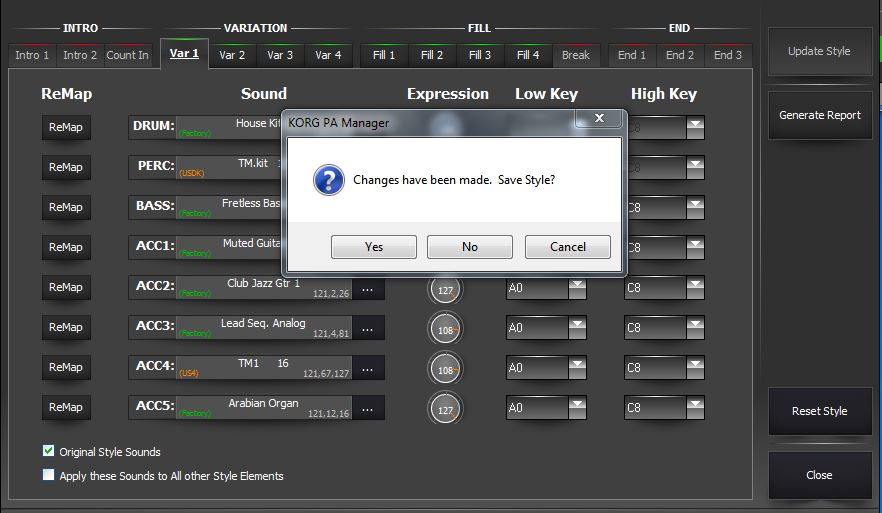Viewport: 882px width, 513px height.
Task: Enable Apply these Sounds to All Elements
Action: [x=49, y=475]
